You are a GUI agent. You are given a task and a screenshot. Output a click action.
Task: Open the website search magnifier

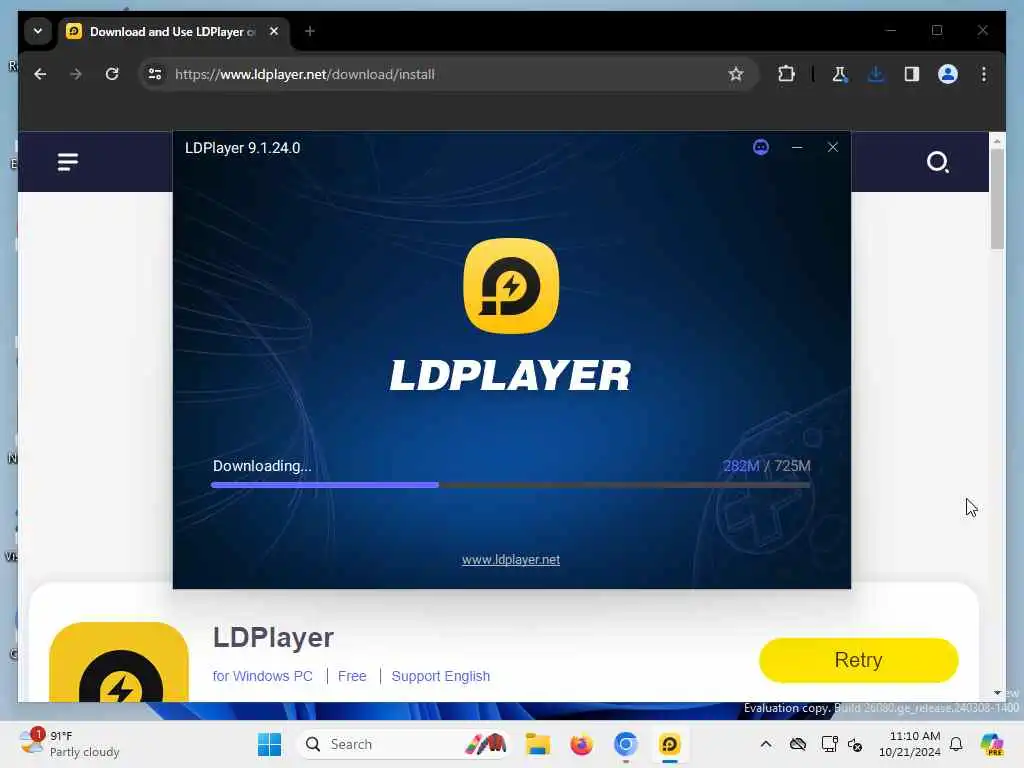938,162
